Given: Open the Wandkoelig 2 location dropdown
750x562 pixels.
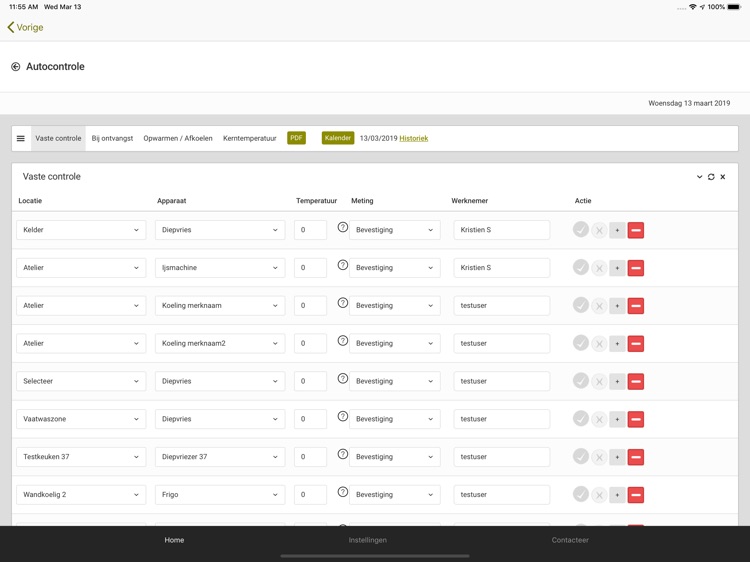Looking at the screenshot, I should pyautogui.click(x=81, y=495).
